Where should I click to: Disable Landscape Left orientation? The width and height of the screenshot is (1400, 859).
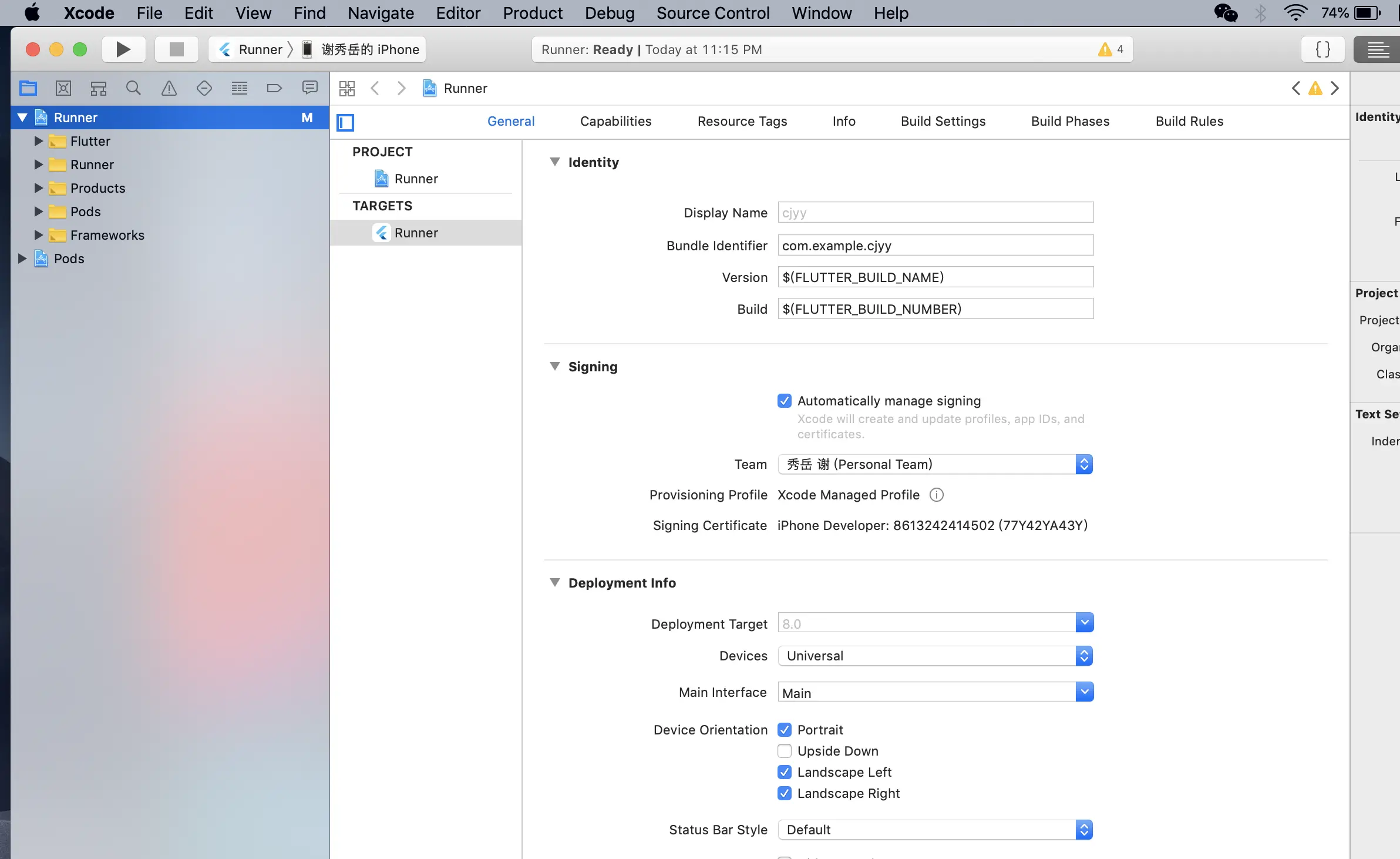pyautogui.click(x=785, y=772)
